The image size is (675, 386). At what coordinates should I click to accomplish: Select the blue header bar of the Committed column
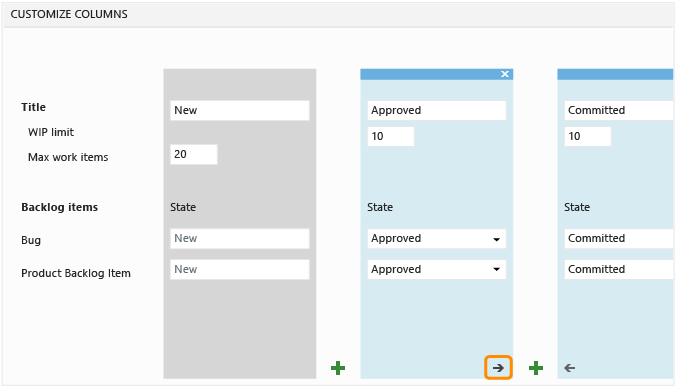(616, 74)
